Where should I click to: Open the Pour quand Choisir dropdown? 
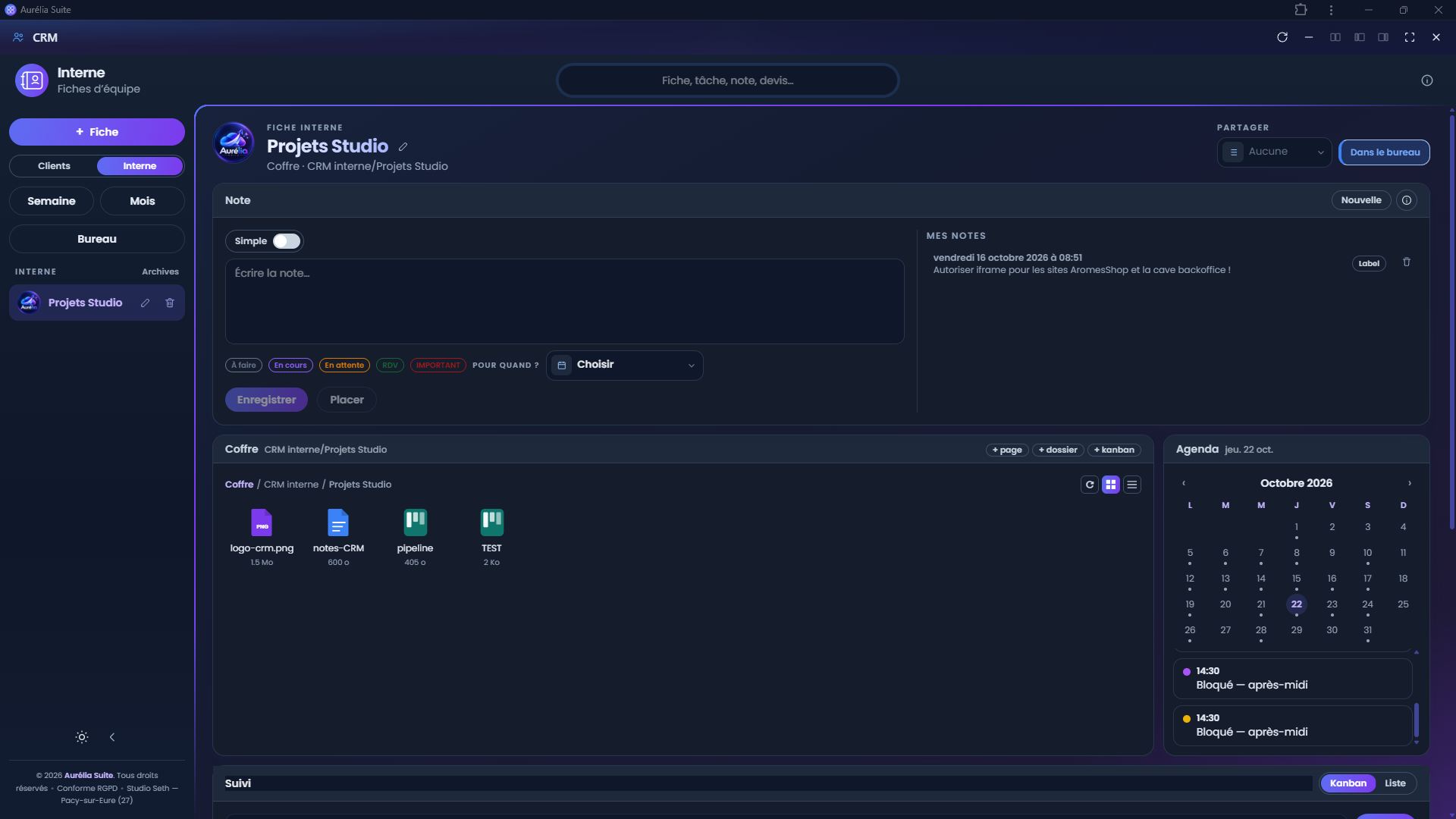point(624,366)
